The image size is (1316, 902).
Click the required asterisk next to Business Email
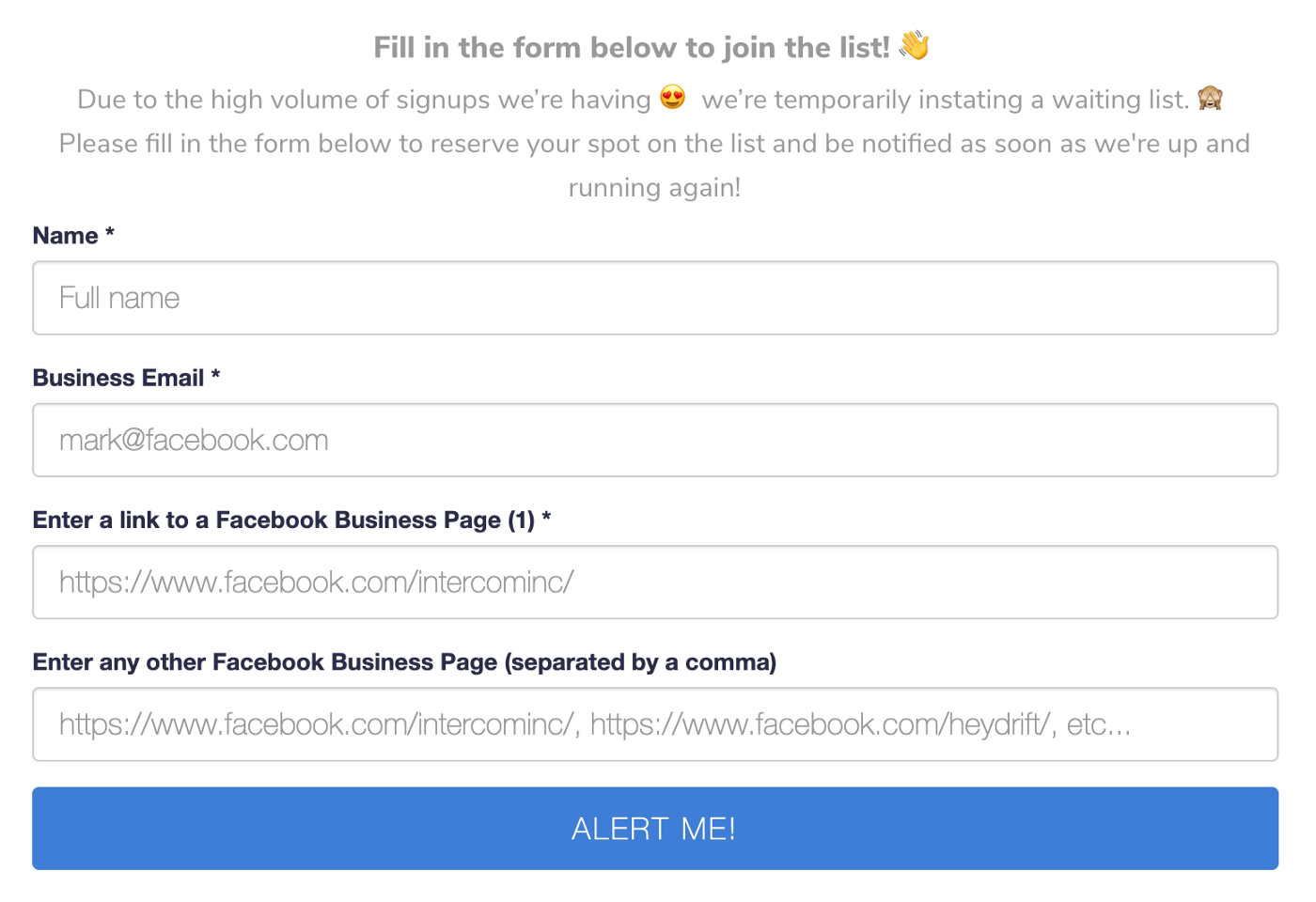(215, 374)
